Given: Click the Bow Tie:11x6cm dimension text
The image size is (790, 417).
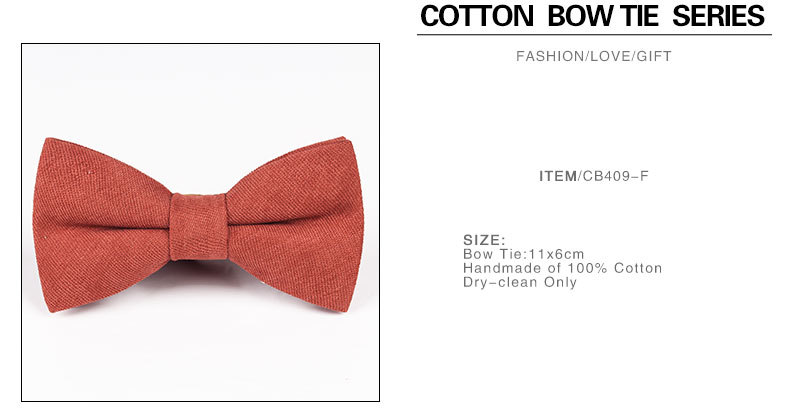Looking at the screenshot, I should tap(523, 254).
